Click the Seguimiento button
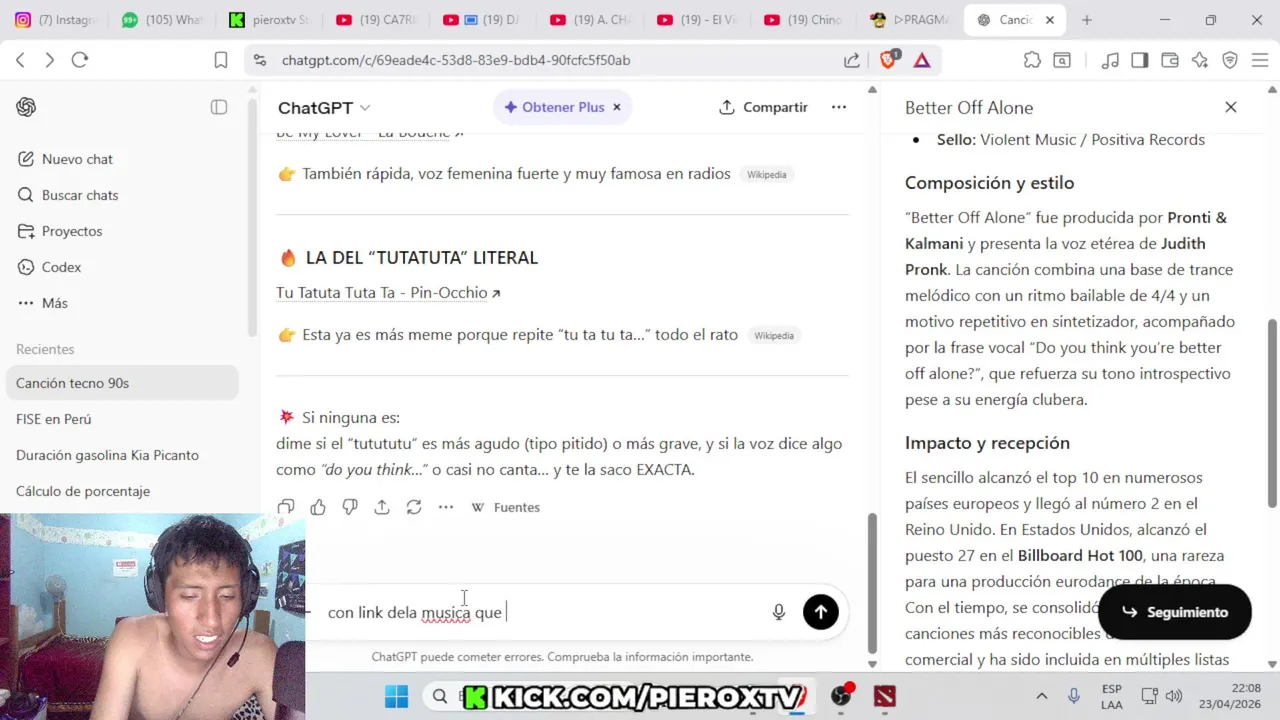This screenshot has width=1280, height=720. click(1175, 612)
